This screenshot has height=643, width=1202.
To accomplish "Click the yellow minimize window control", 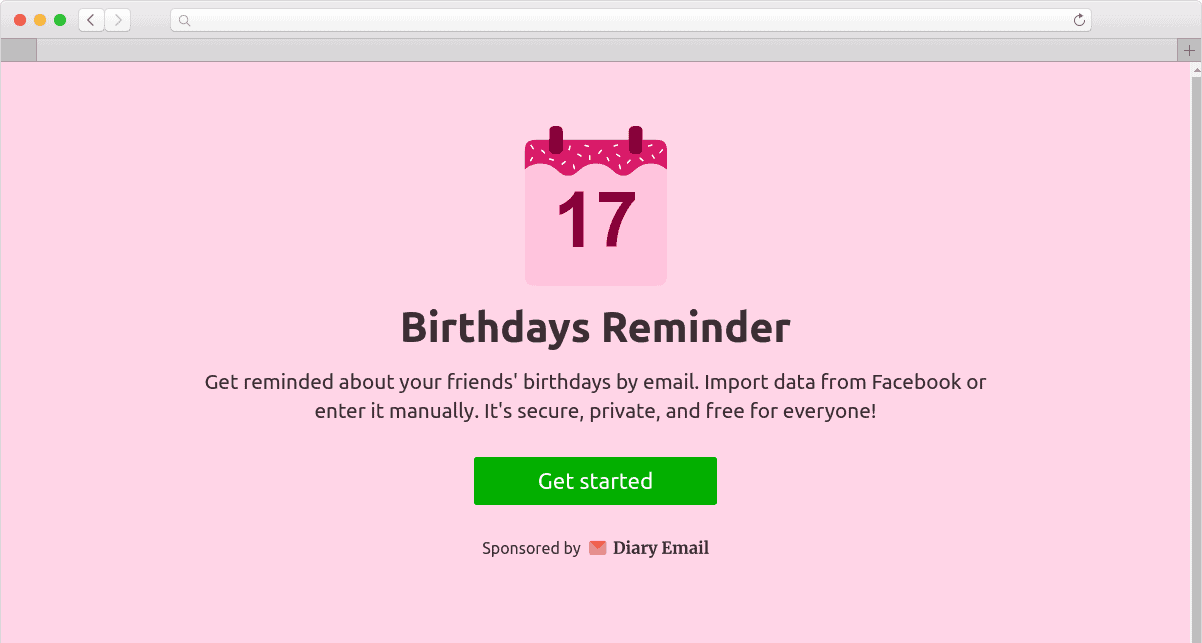I will point(42,18).
